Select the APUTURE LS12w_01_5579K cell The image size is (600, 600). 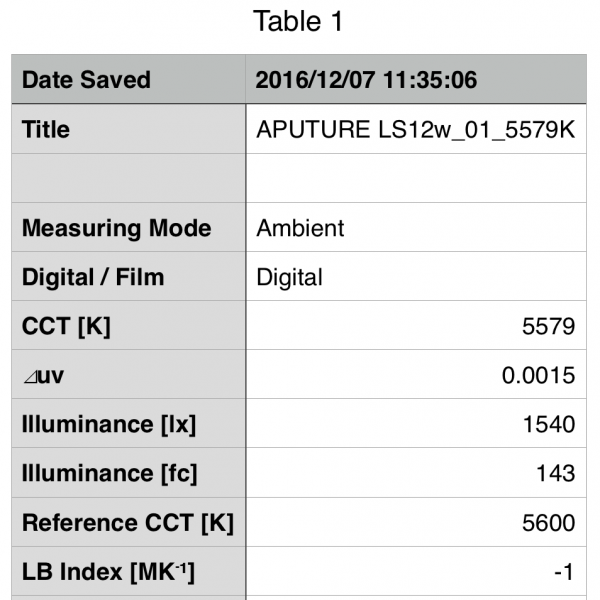pos(416,129)
